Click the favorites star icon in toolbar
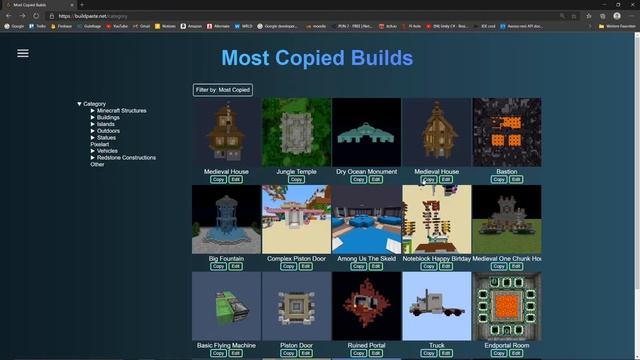Image resolution: width=640 pixels, height=360 pixels. pyautogui.click(x=589, y=16)
